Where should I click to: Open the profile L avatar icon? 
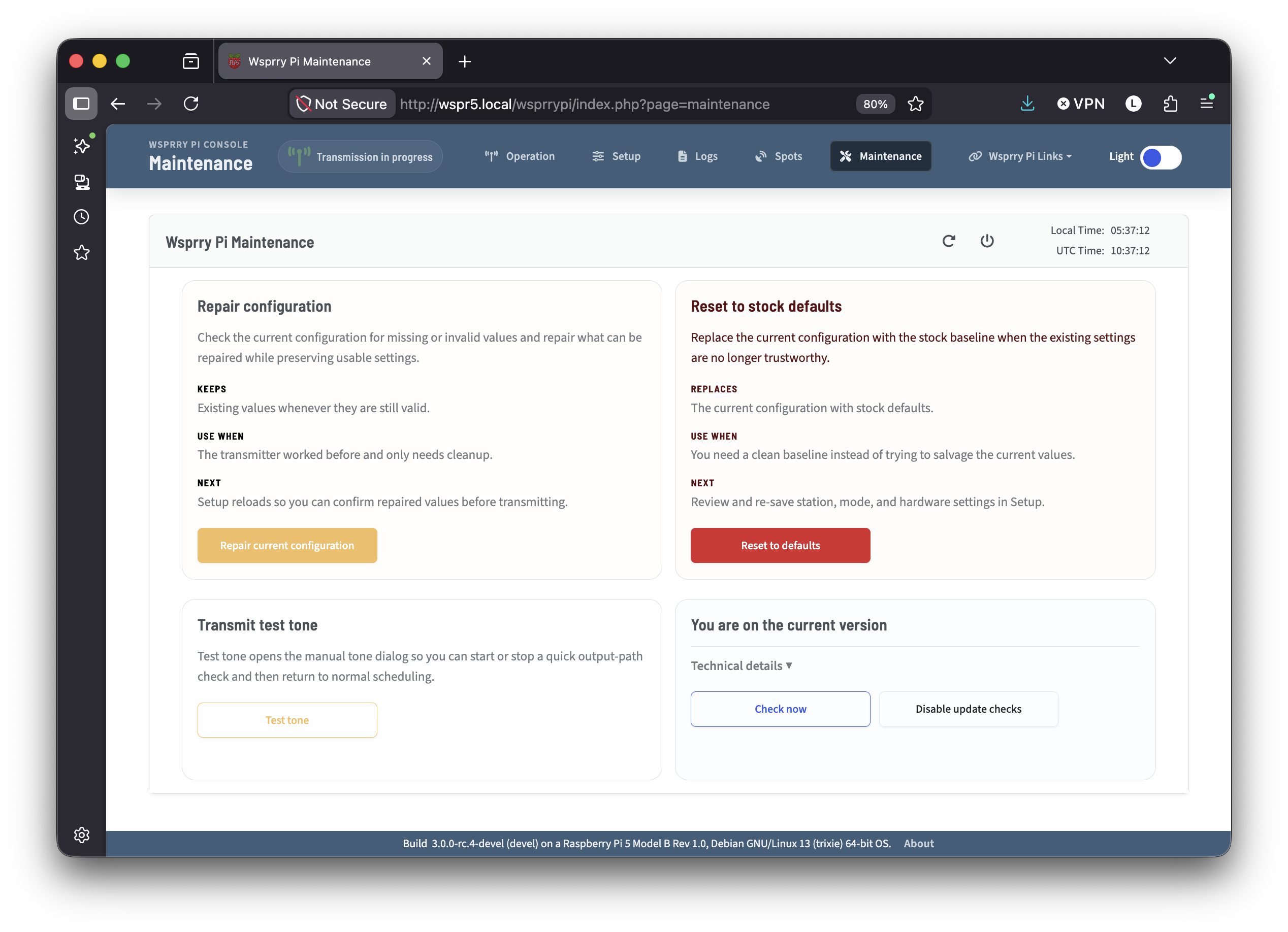[1133, 104]
